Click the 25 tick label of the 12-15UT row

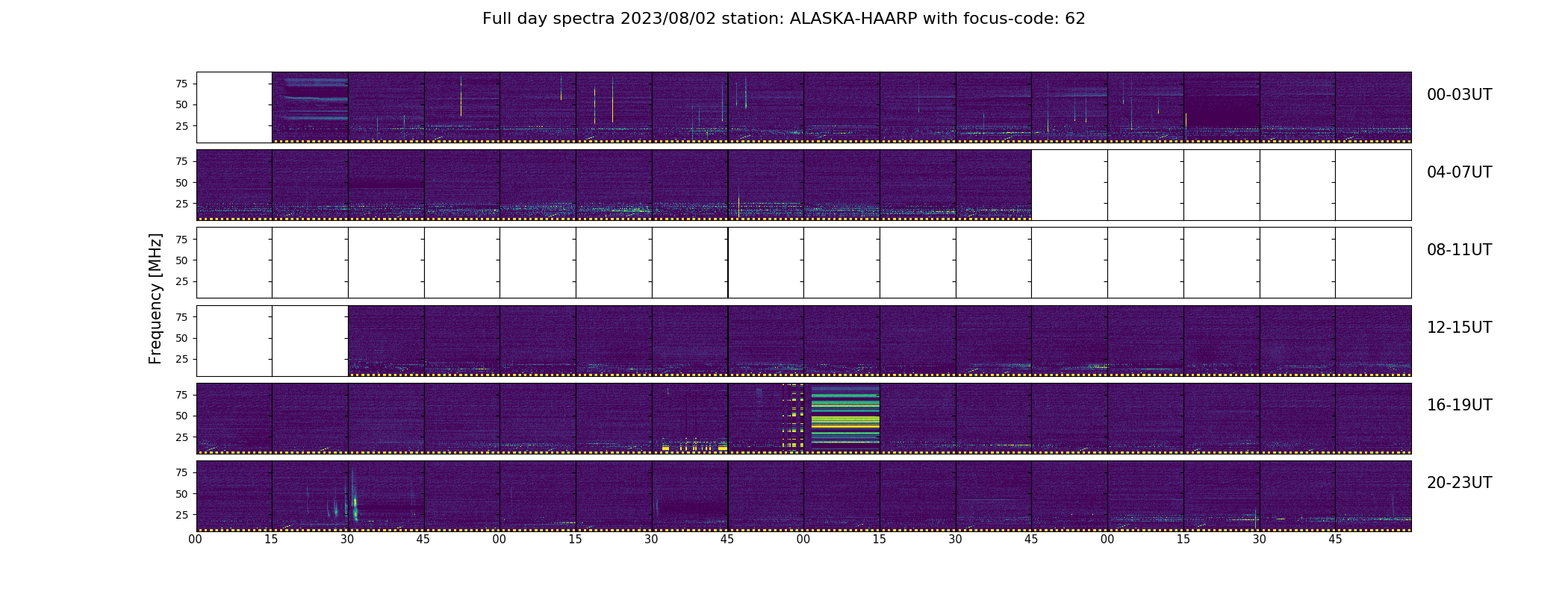[181, 360]
